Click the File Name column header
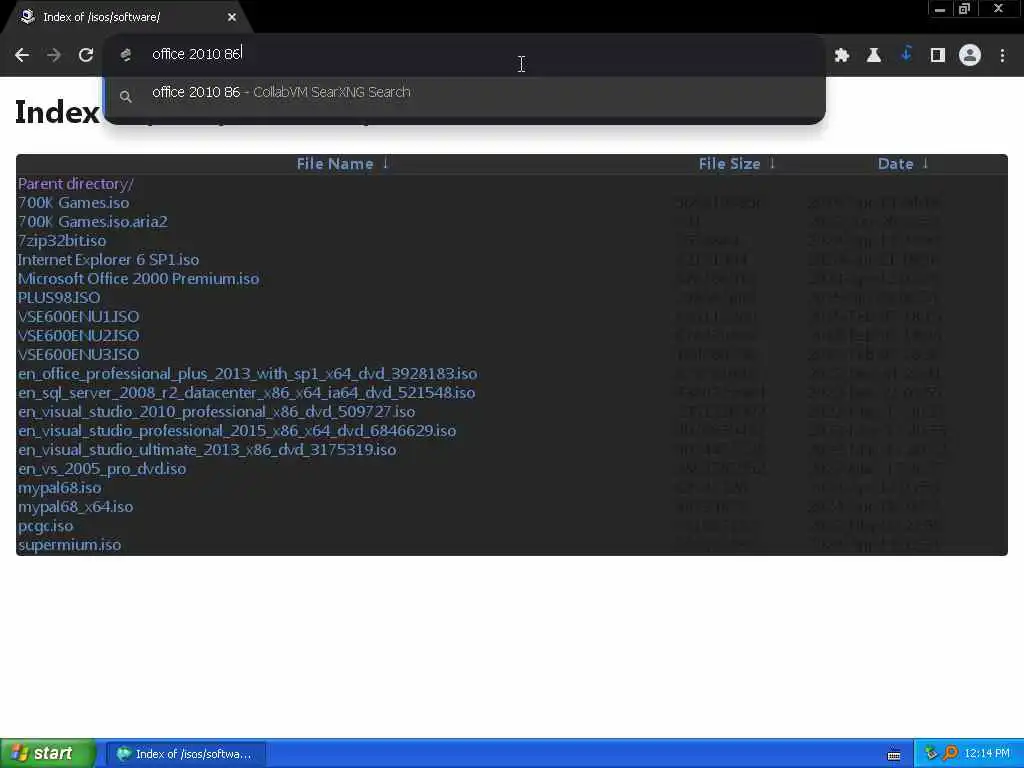Viewport: 1024px width, 768px height. click(x=335, y=164)
